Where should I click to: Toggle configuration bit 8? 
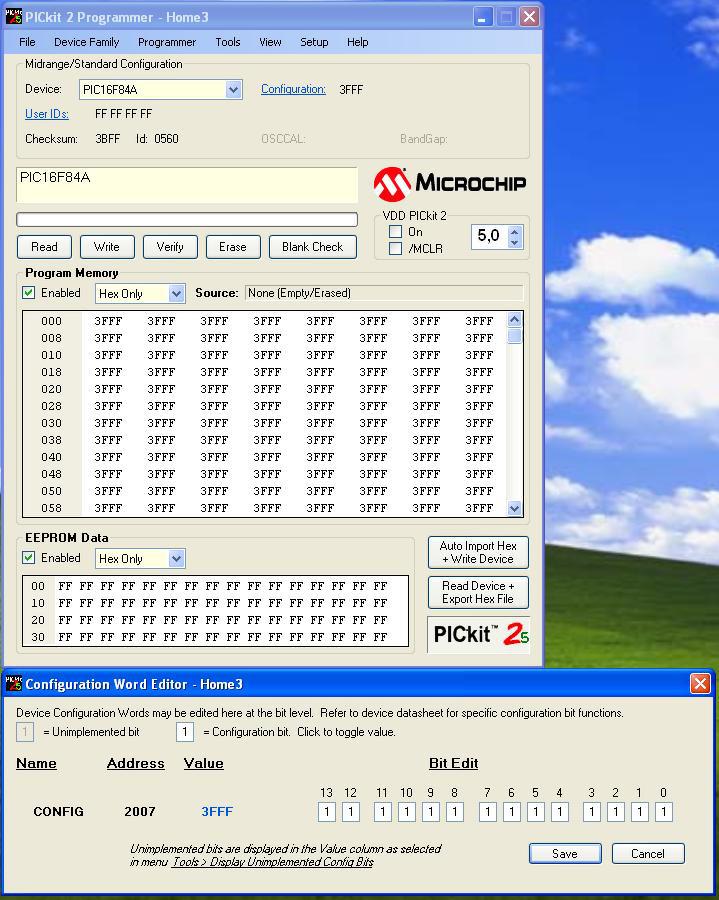click(x=454, y=812)
